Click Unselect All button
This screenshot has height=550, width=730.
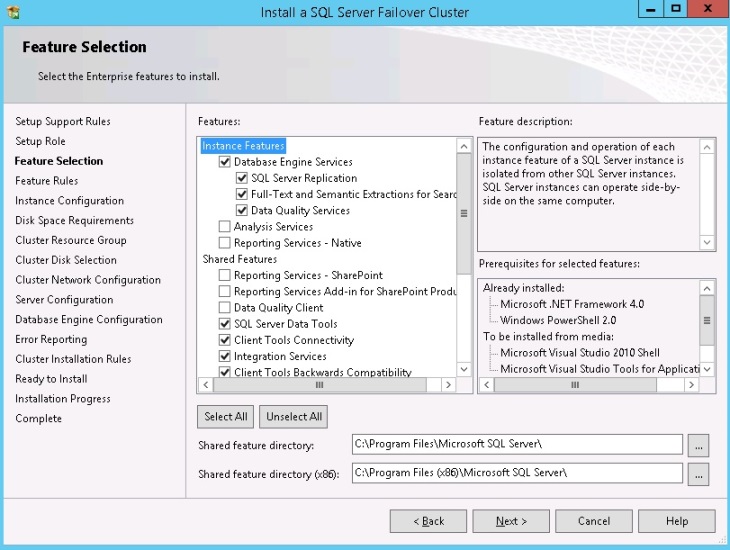tap(294, 417)
